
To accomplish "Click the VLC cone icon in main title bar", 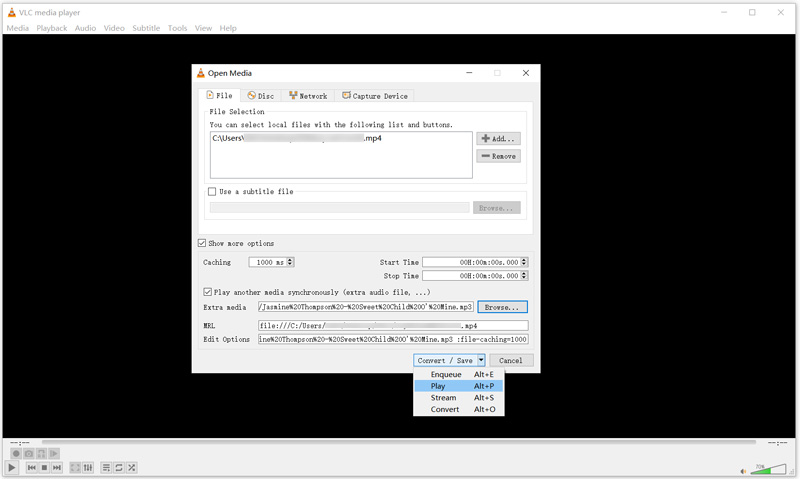I will (x=11, y=12).
